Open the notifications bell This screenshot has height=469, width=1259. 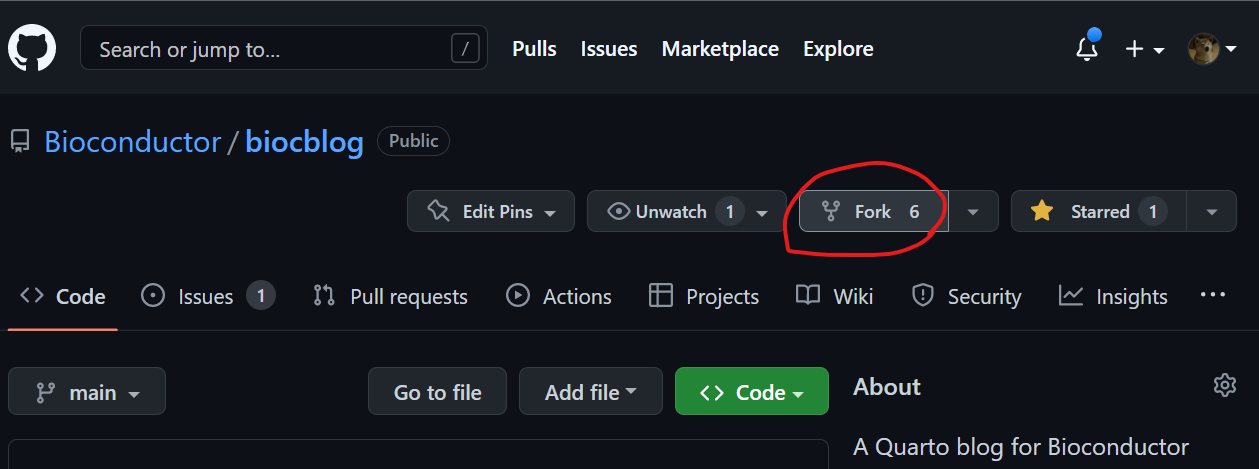coord(1087,49)
